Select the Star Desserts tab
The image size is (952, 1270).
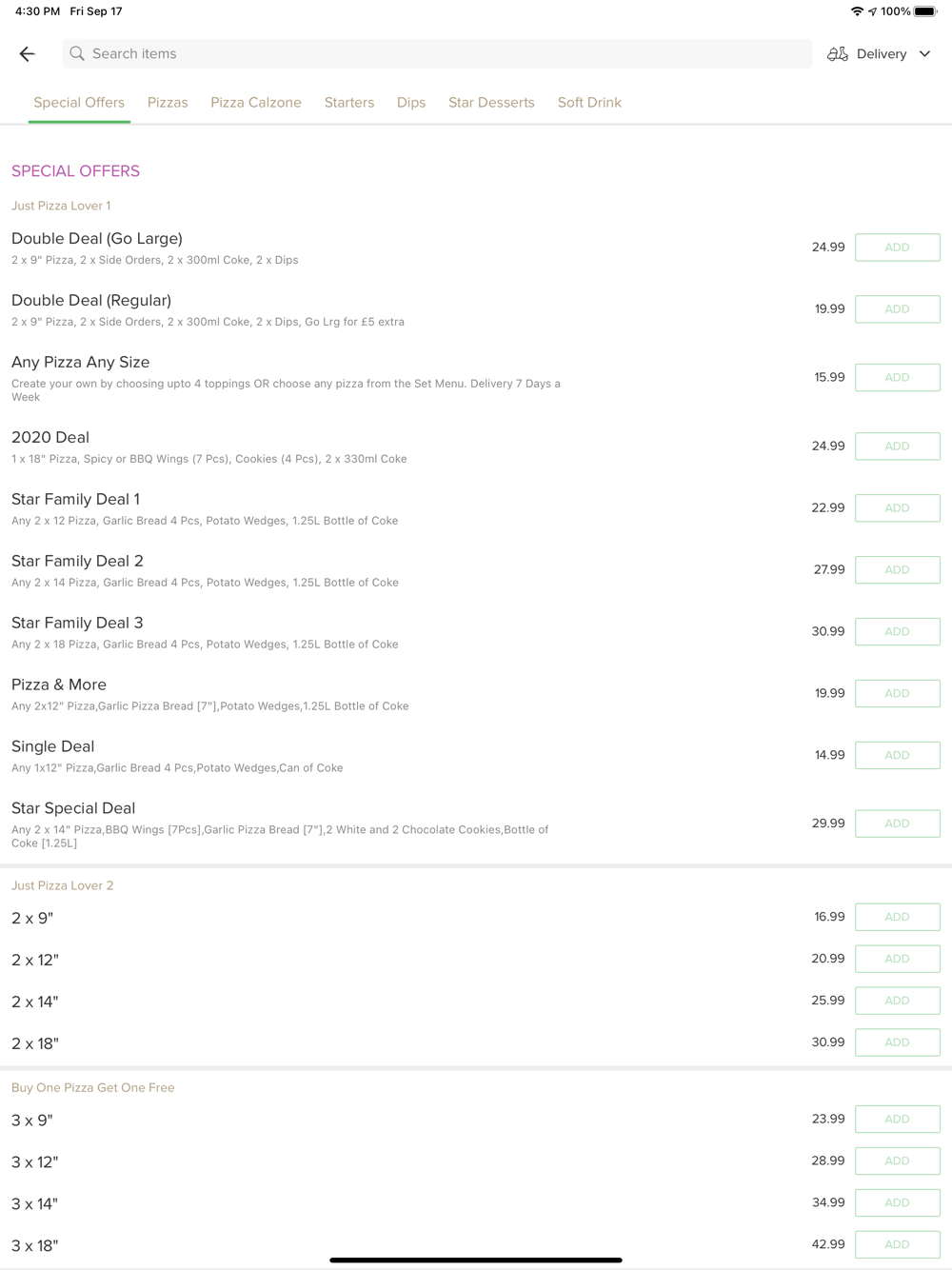pos(491,103)
